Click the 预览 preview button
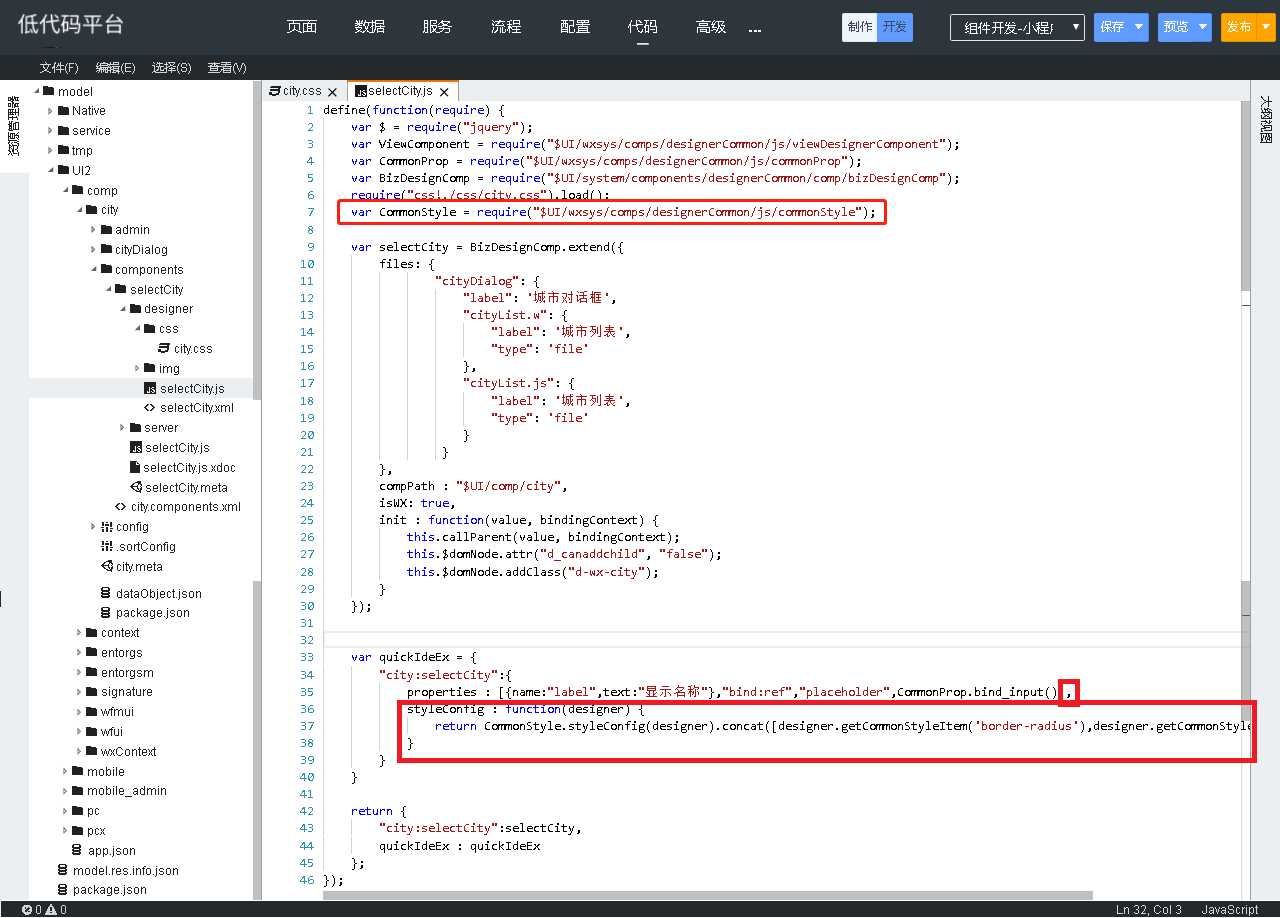The height and width of the screenshot is (918, 1280). tap(1176, 27)
